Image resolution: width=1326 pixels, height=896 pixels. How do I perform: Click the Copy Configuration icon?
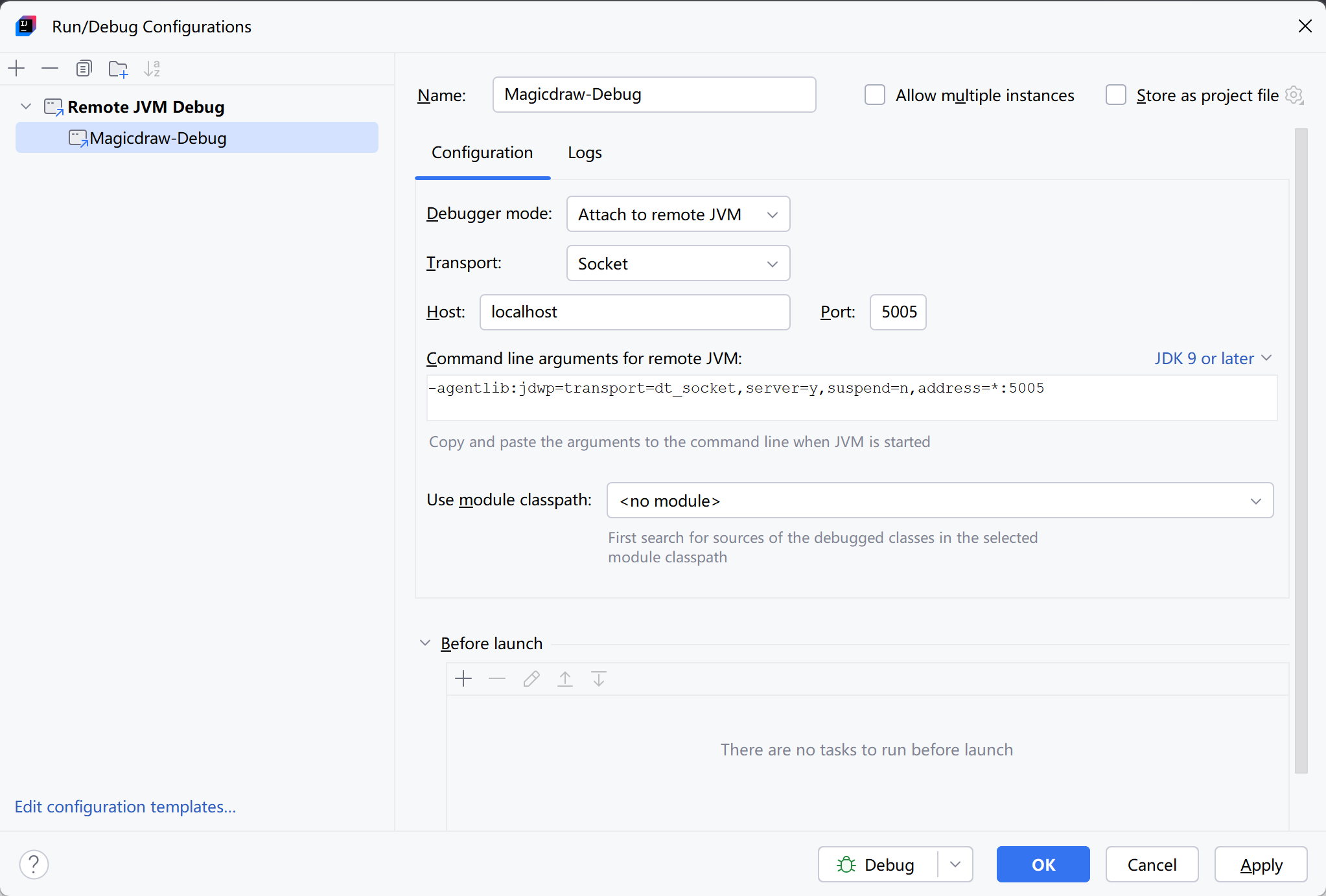tap(84, 68)
